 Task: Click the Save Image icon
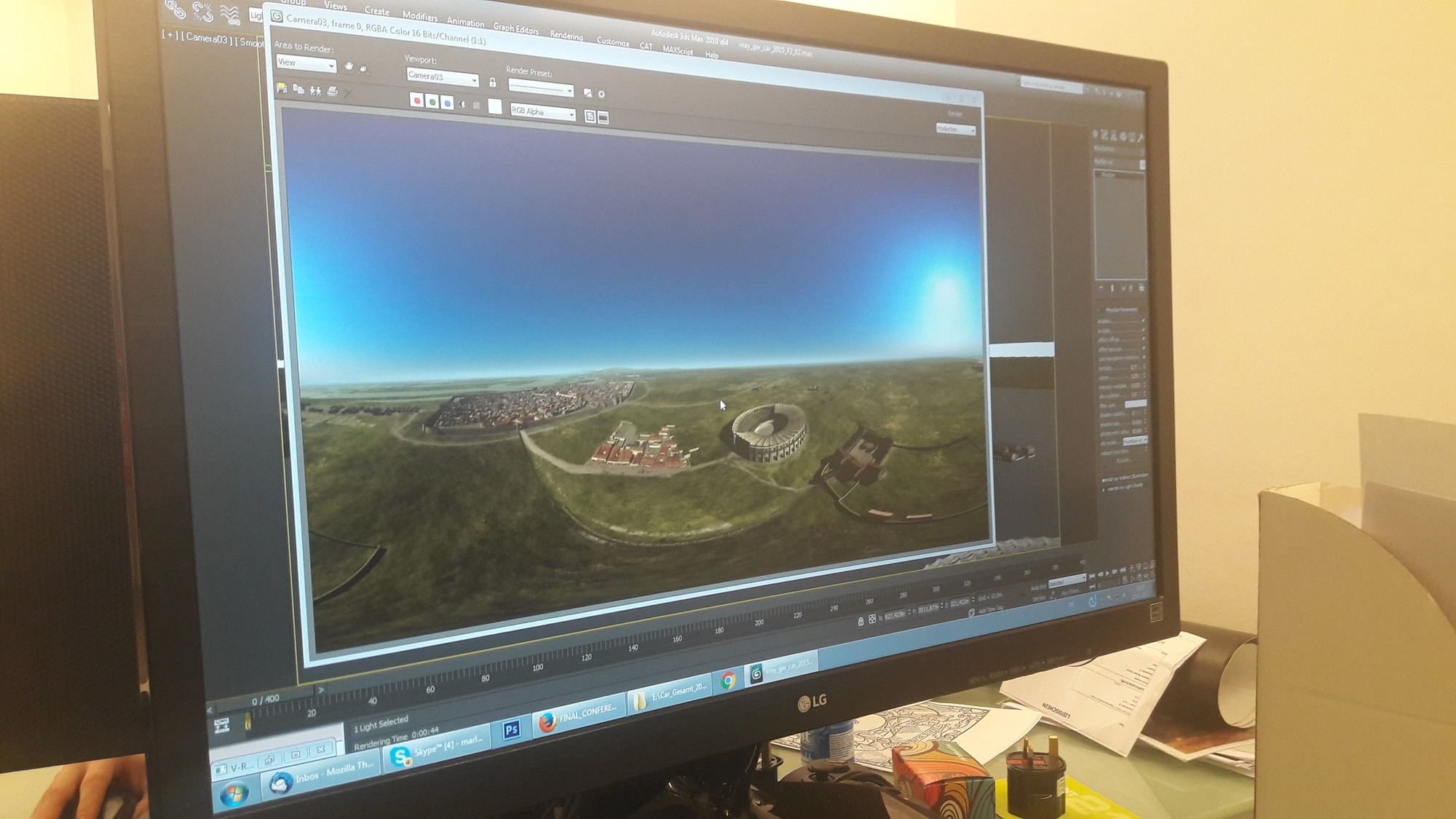click(282, 88)
